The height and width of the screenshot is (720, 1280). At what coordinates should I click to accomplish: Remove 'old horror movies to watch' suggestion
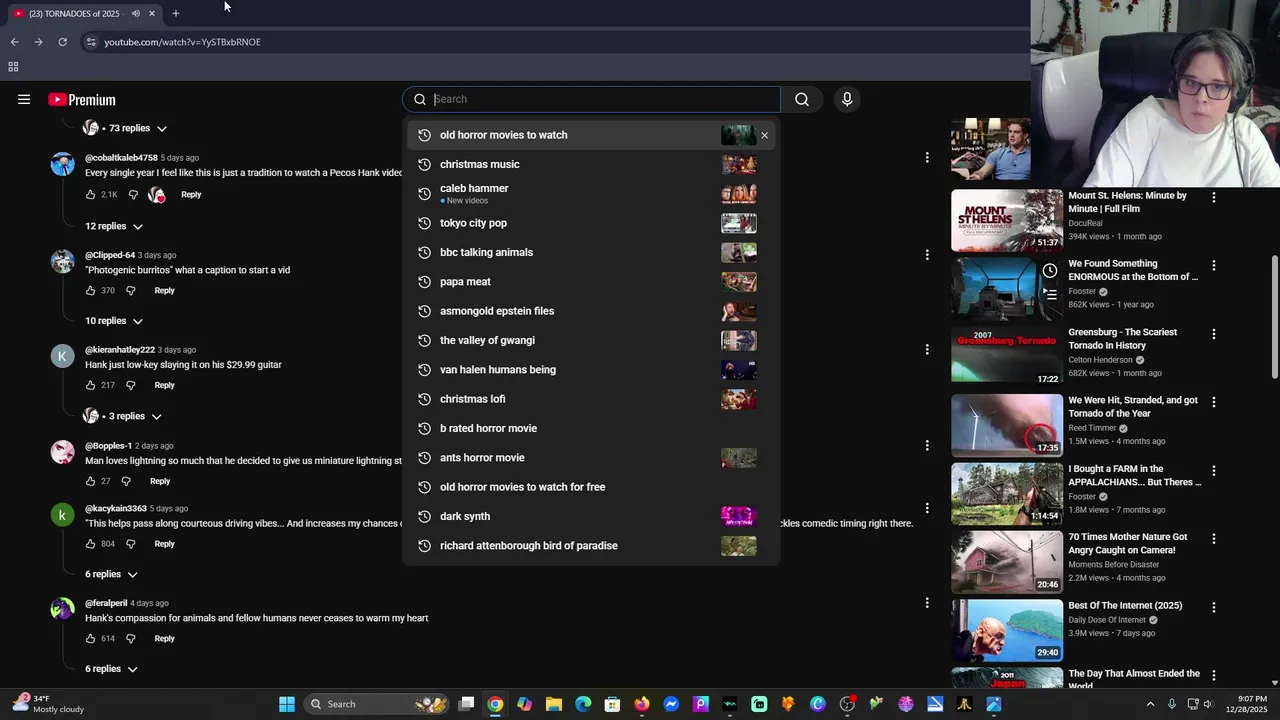(764, 135)
